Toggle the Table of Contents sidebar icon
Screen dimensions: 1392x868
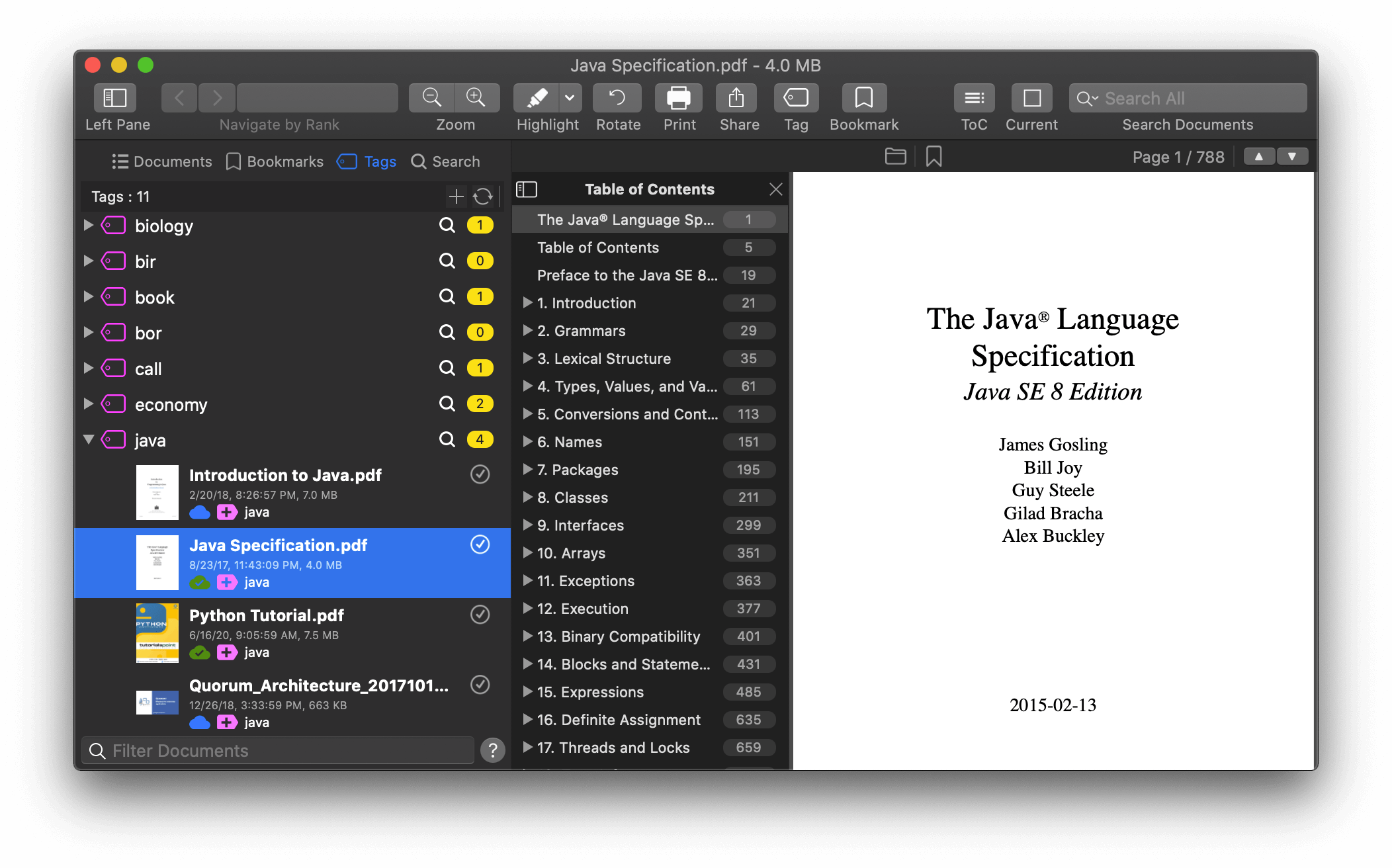(527, 190)
